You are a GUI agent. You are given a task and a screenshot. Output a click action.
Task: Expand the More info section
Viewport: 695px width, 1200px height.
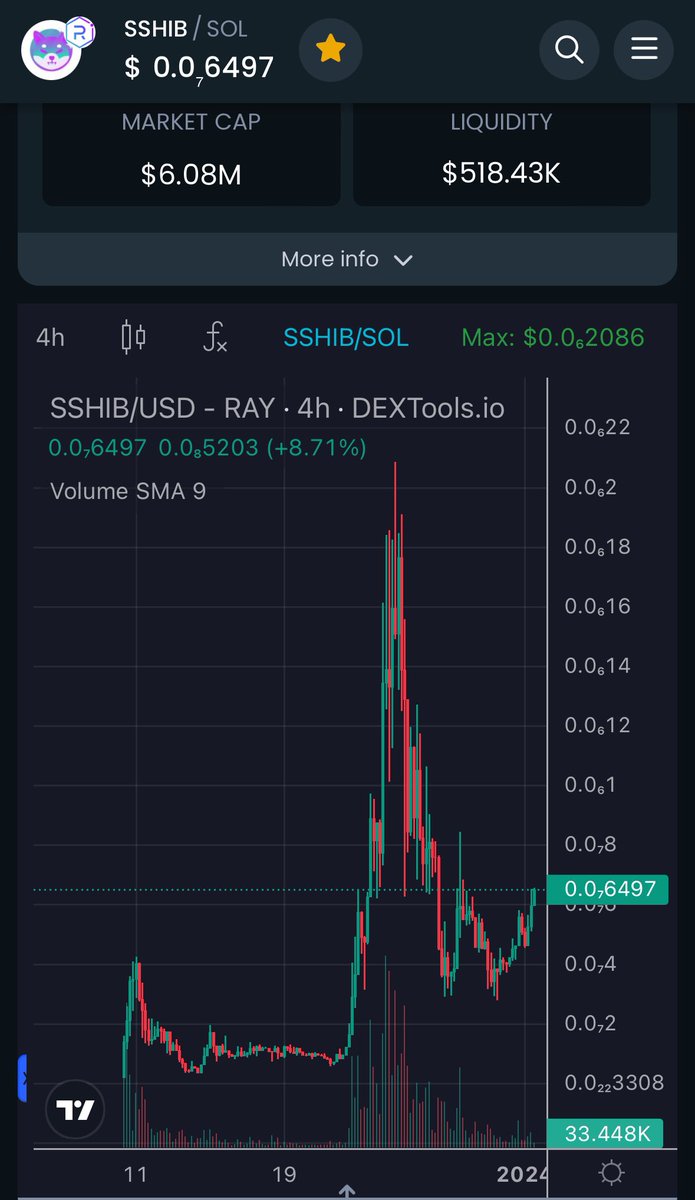[347, 259]
